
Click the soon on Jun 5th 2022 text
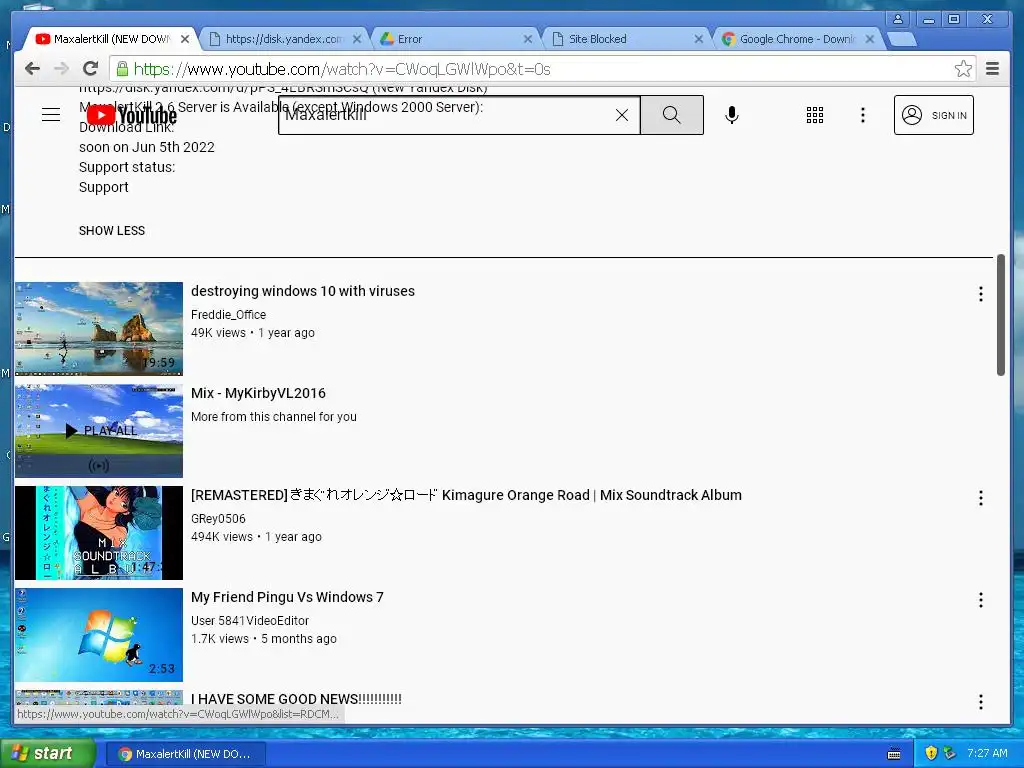146,147
